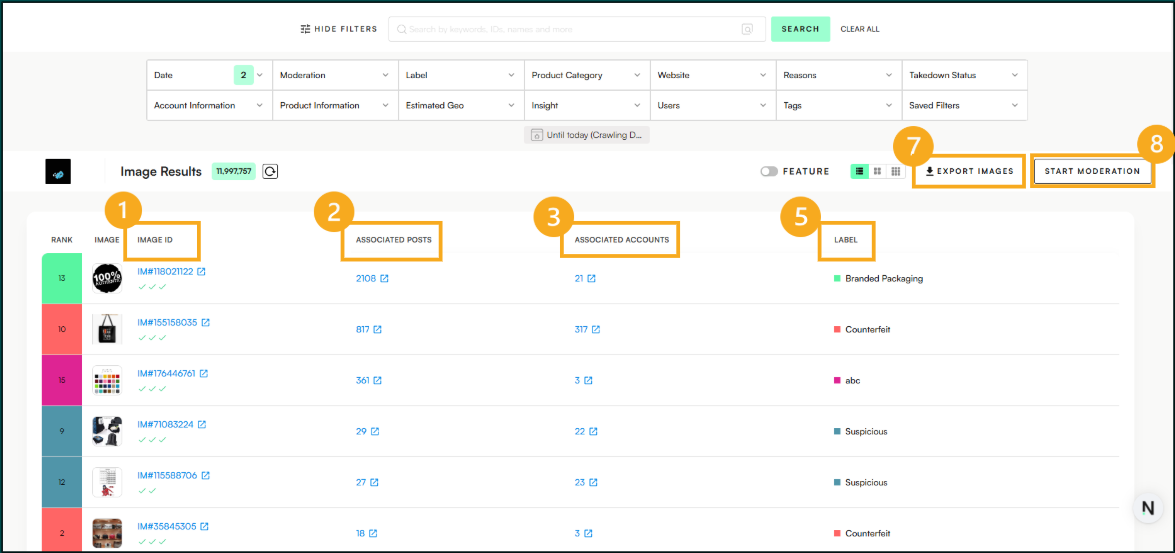Open the Users filter dropdown
This screenshot has height=553, width=1175.
point(713,106)
